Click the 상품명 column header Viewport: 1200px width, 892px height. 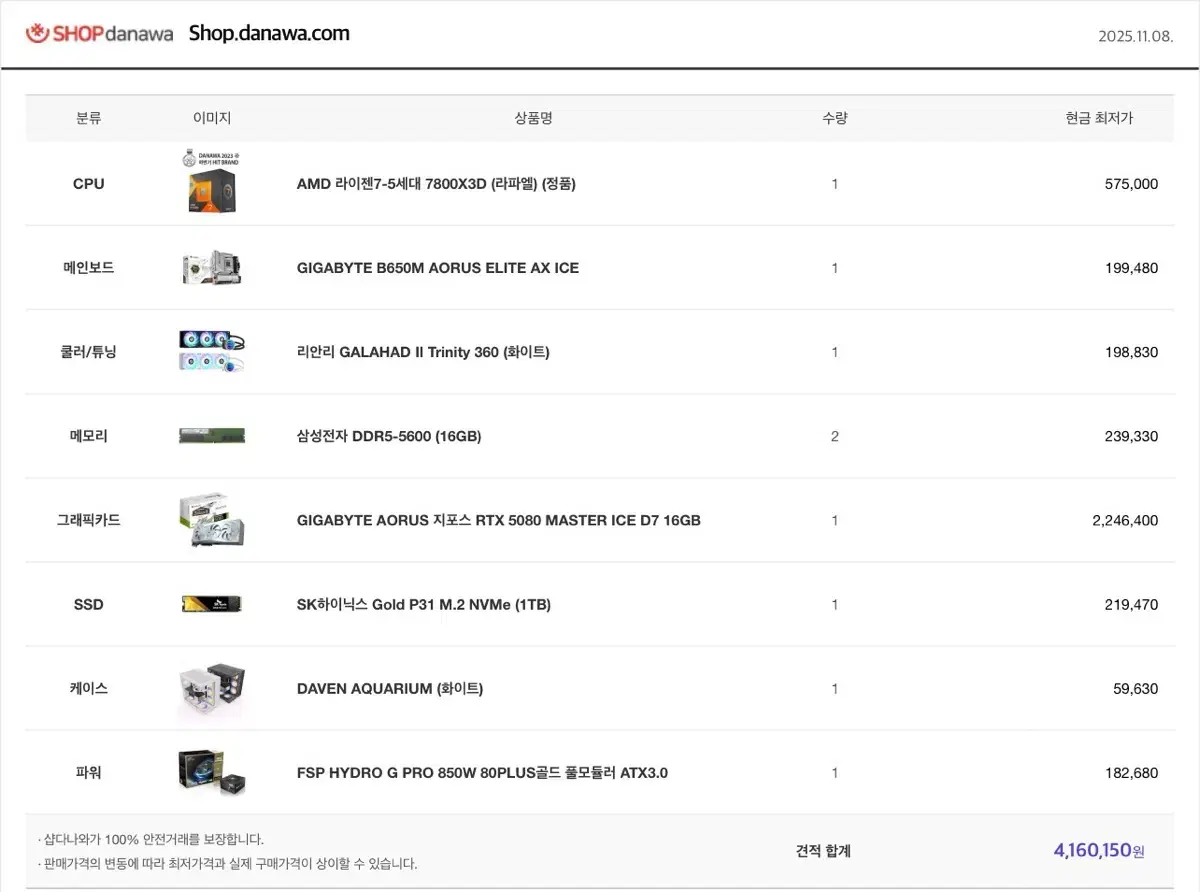coord(533,118)
